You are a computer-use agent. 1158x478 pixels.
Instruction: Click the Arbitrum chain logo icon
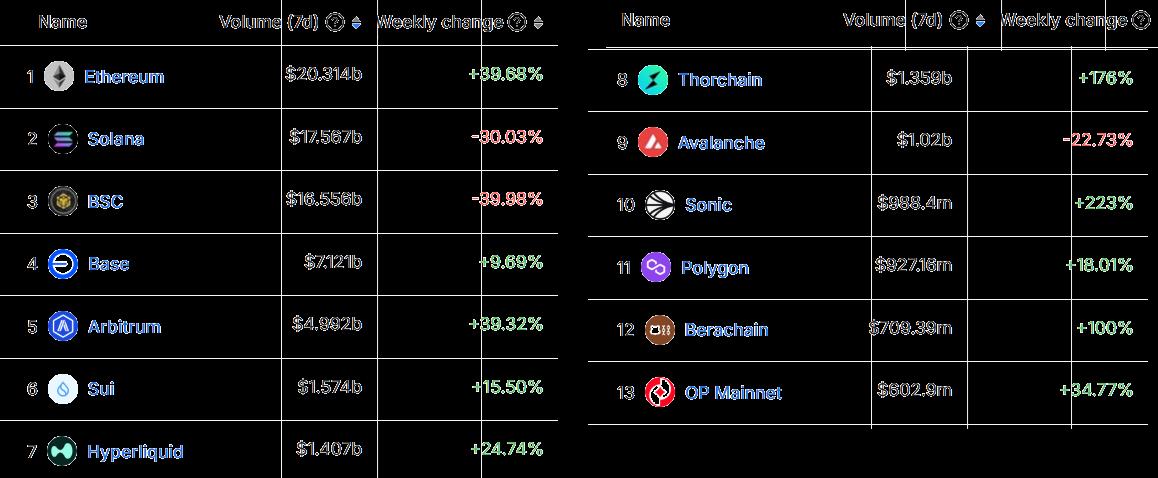pos(63,326)
